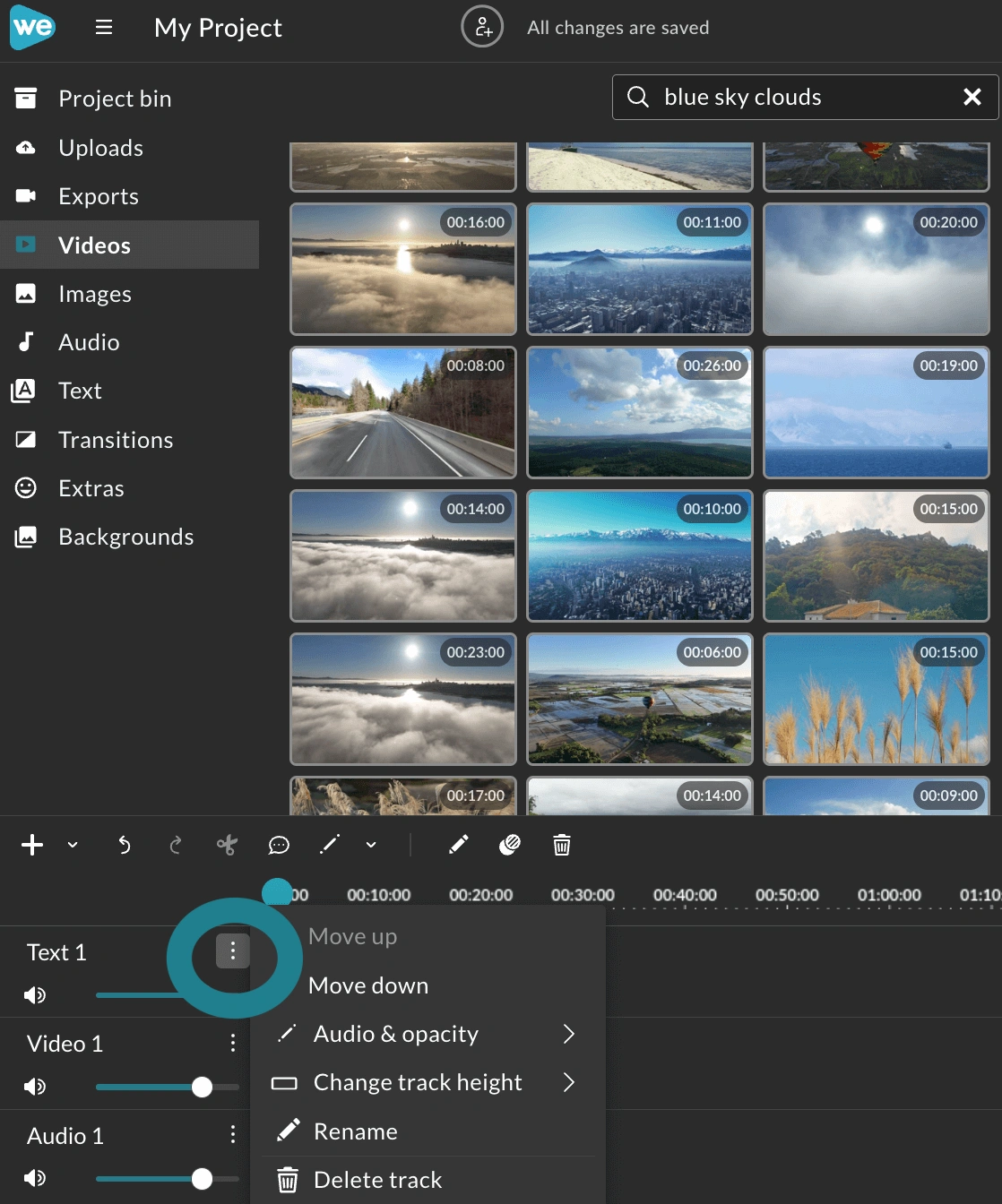Screen dimensions: 1002x1204
Task: Open Backgrounds library icon
Action: (x=25, y=537)
